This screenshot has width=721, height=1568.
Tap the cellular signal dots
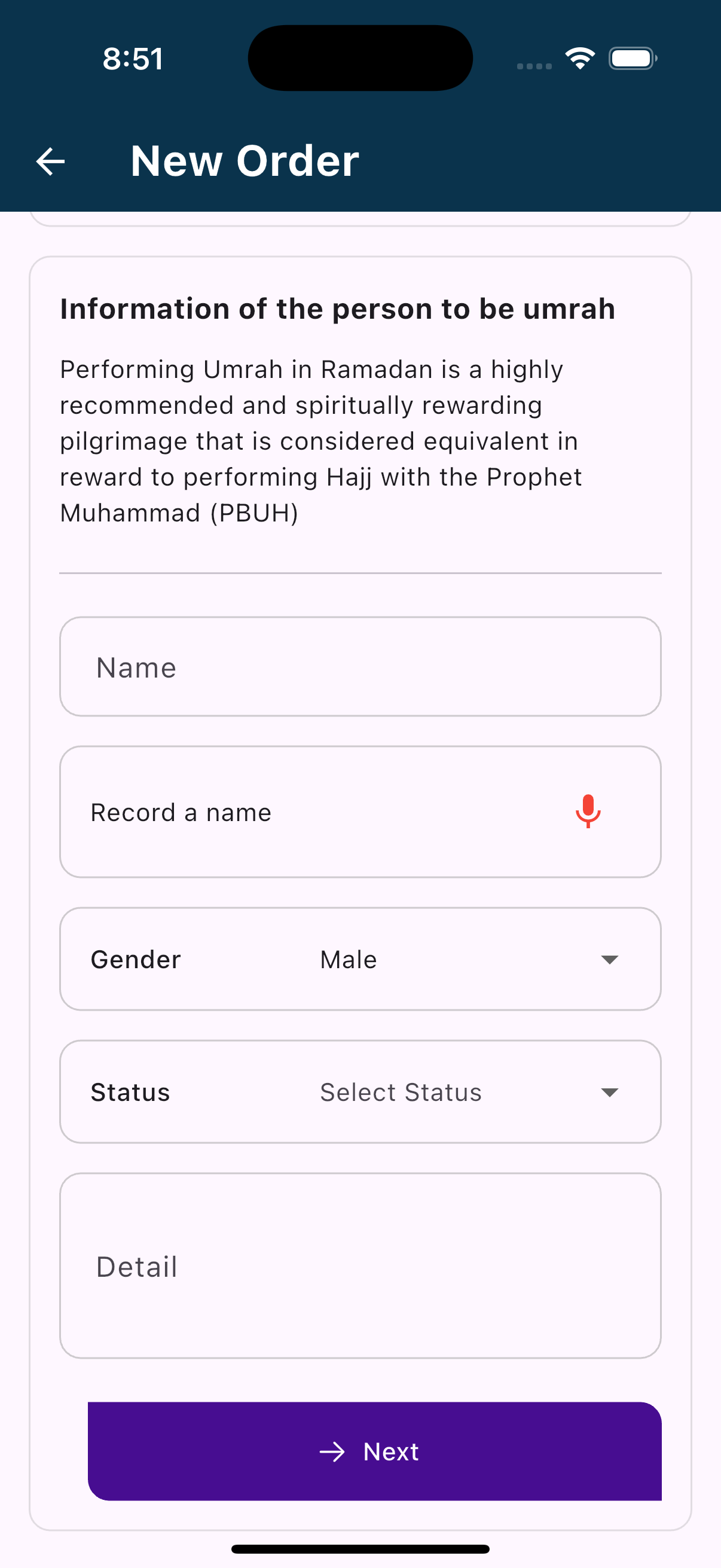point(534,66)
